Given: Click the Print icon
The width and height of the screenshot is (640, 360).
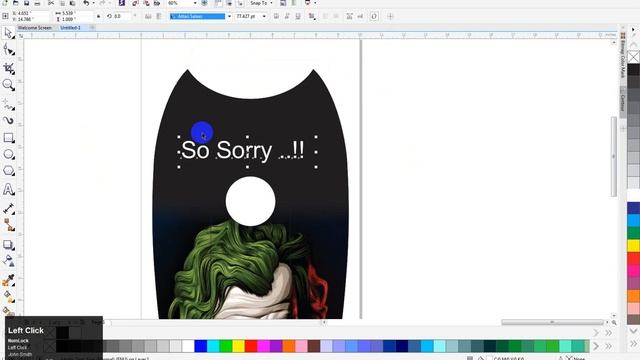Looking at the screenshot, I should pos(37,3).
